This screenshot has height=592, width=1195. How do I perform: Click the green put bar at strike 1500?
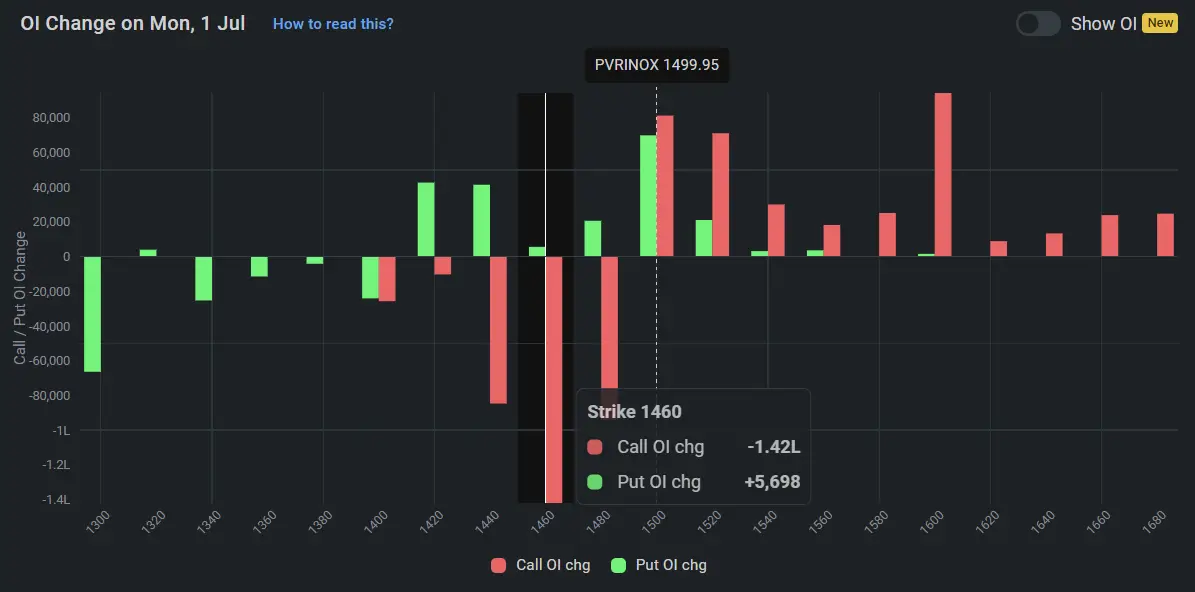pyautogui.click(x=648, y=195)
